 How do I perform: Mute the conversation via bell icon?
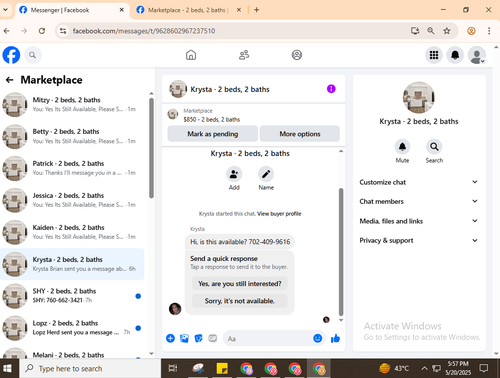pyautogui.click(x=402, y=147)
